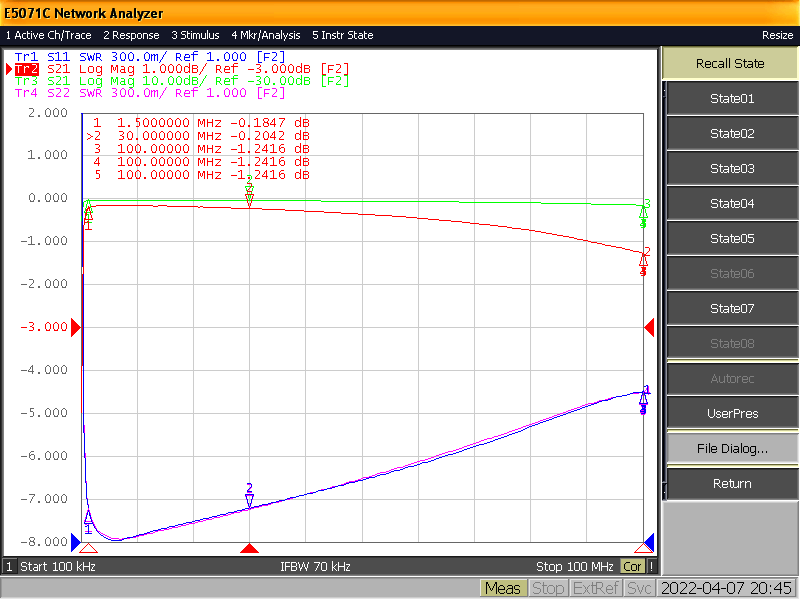
Task: Select trace Tr4 S22 SWR label
Action: [149, 93]
